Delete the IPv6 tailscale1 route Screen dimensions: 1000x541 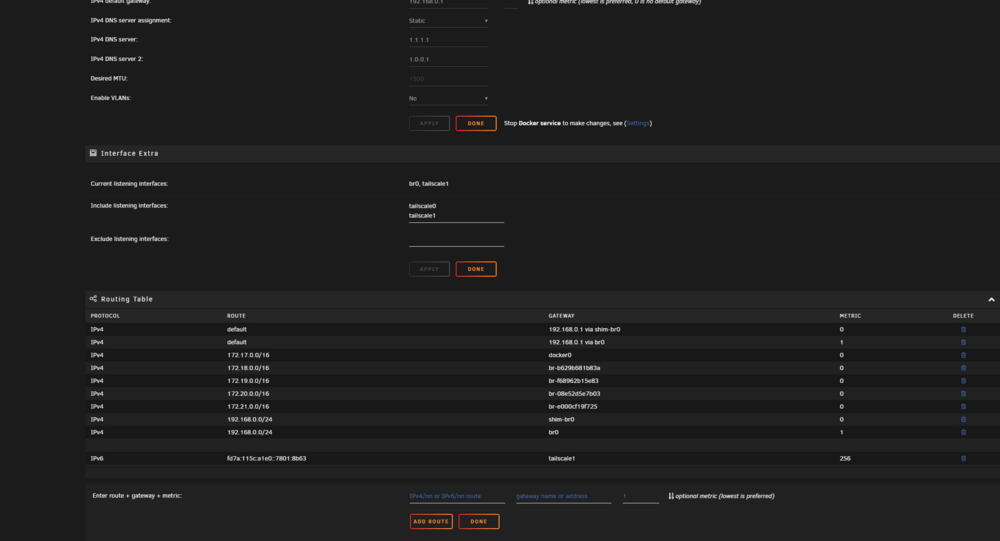(x=963, y=458)
